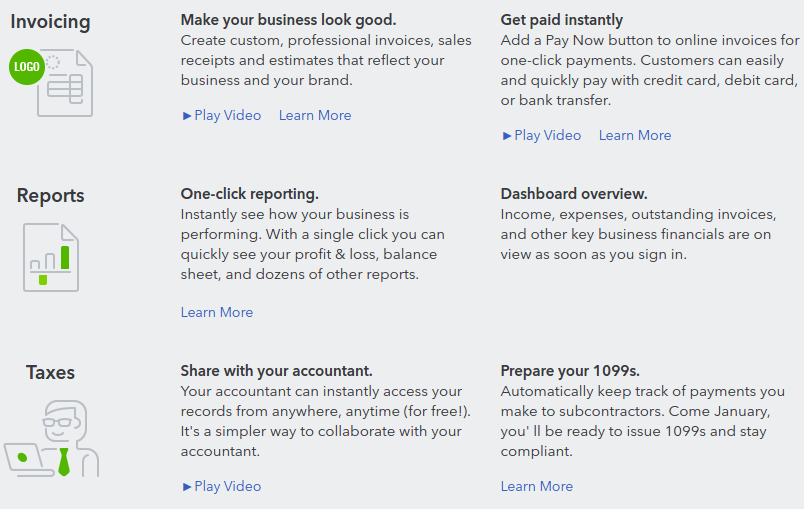Viewport: 804px width, 509px height.
Task: Open Learn More for Get paid instantly
Action: 635,135
